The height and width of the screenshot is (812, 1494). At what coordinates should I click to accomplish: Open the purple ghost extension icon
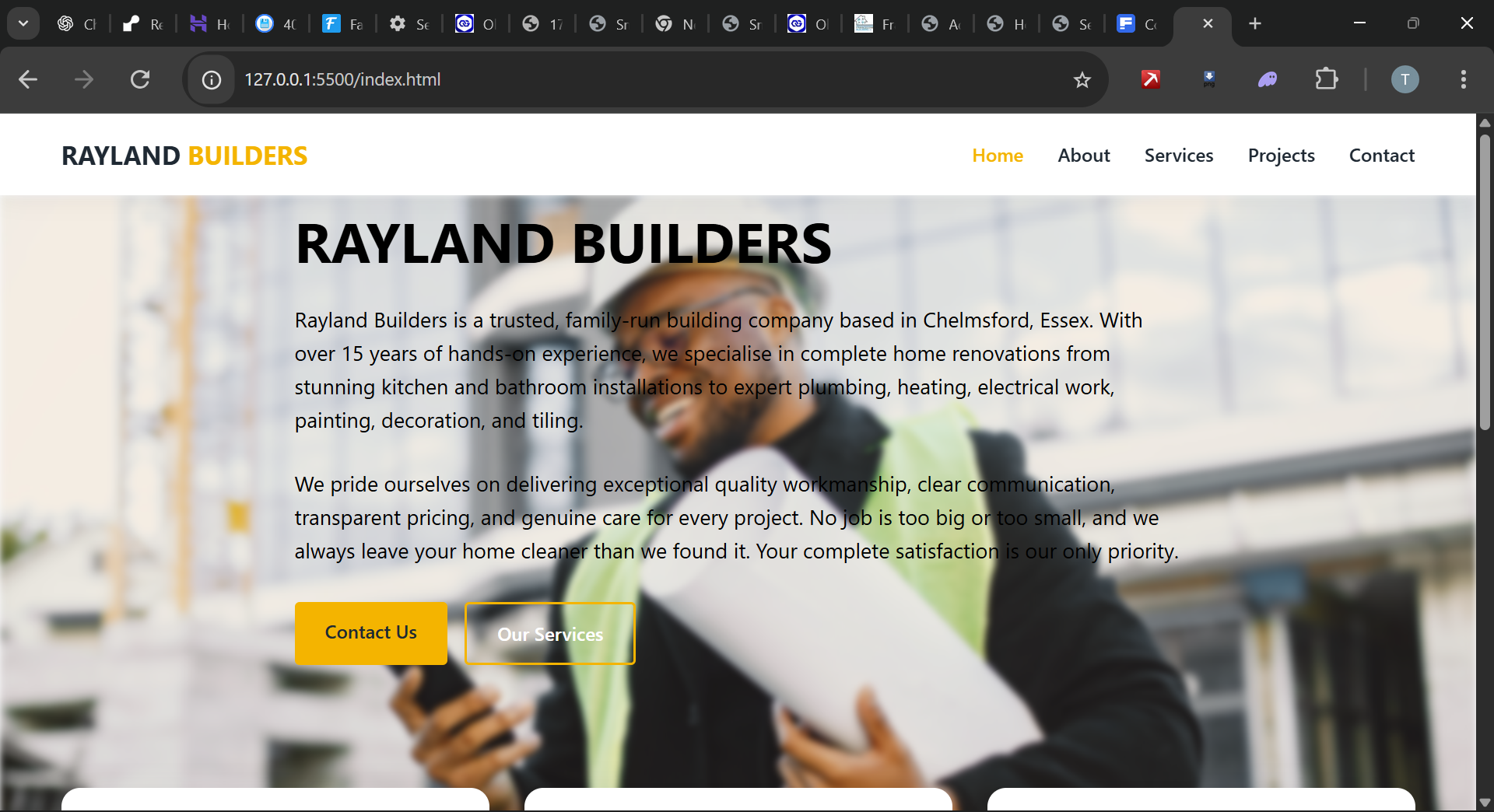pos(1268,79)
